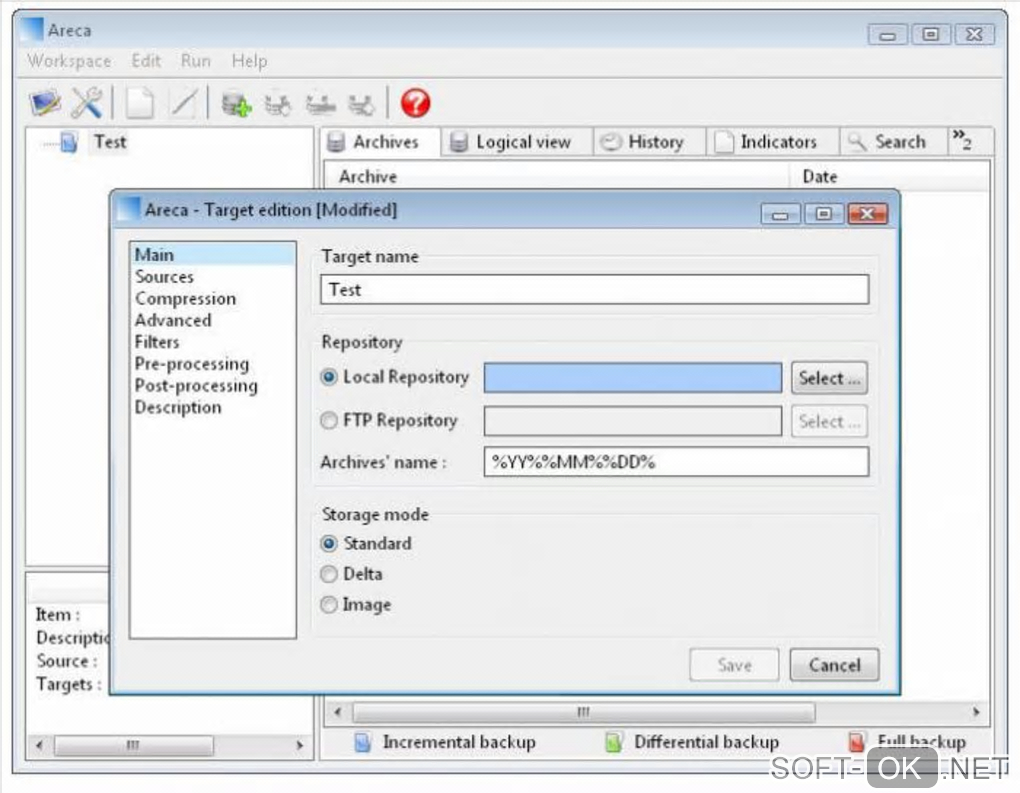
Task: Choose Image storage mode
Action: click(329, 604)
